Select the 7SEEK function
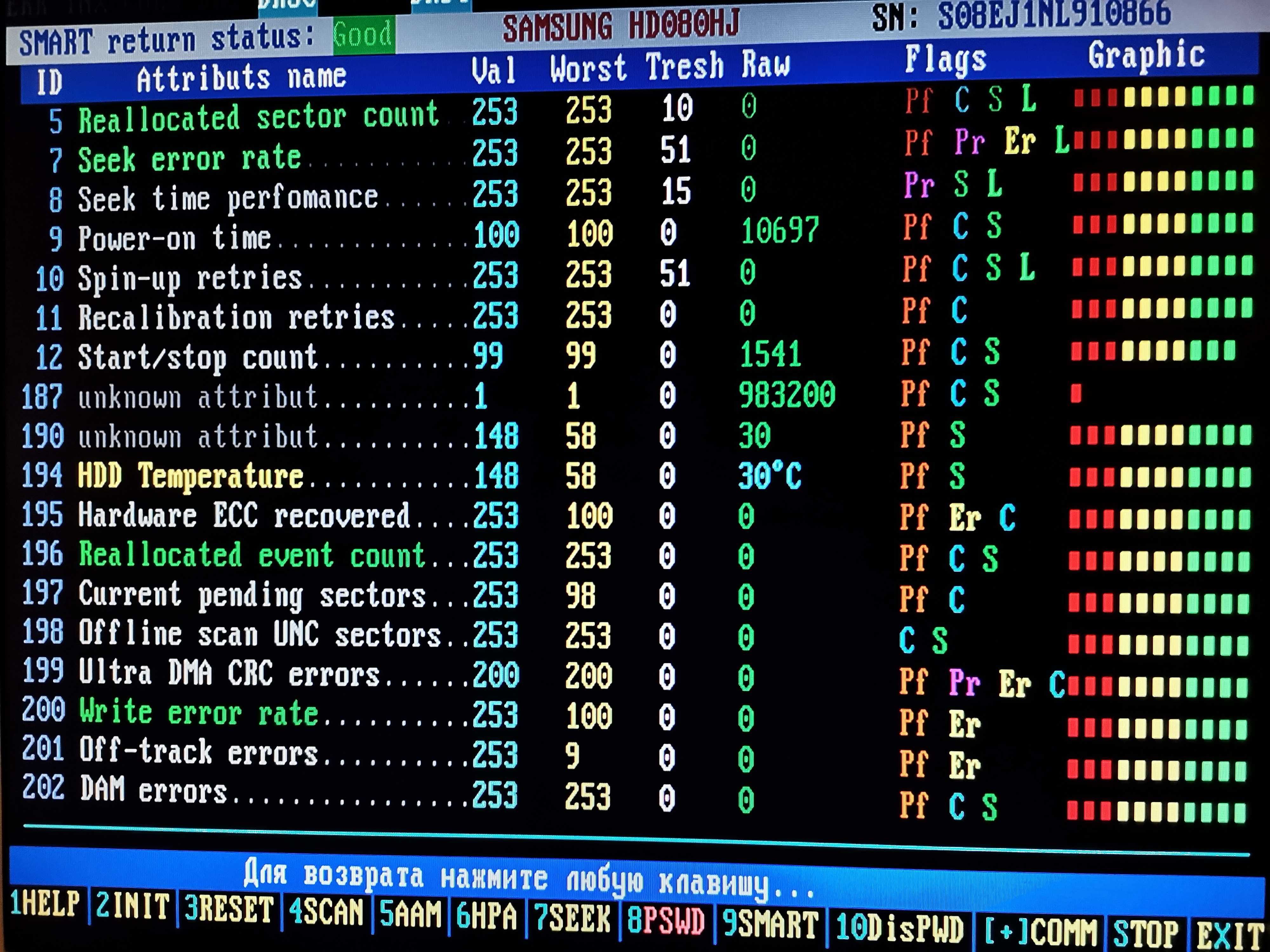The image size is (1270, 952). (572, 918)
